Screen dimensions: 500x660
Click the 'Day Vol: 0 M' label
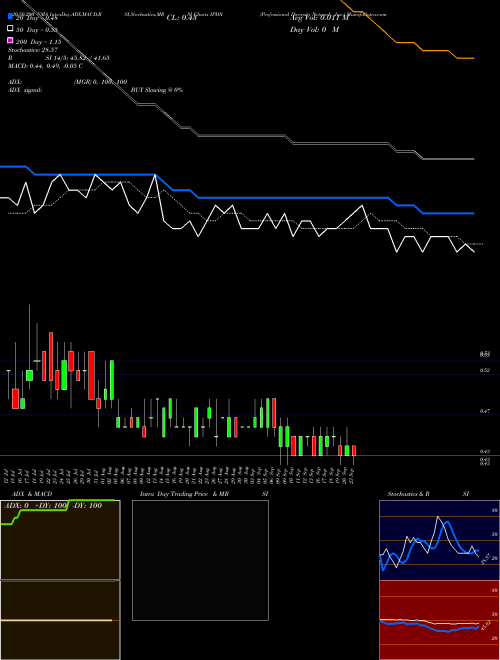314,29
